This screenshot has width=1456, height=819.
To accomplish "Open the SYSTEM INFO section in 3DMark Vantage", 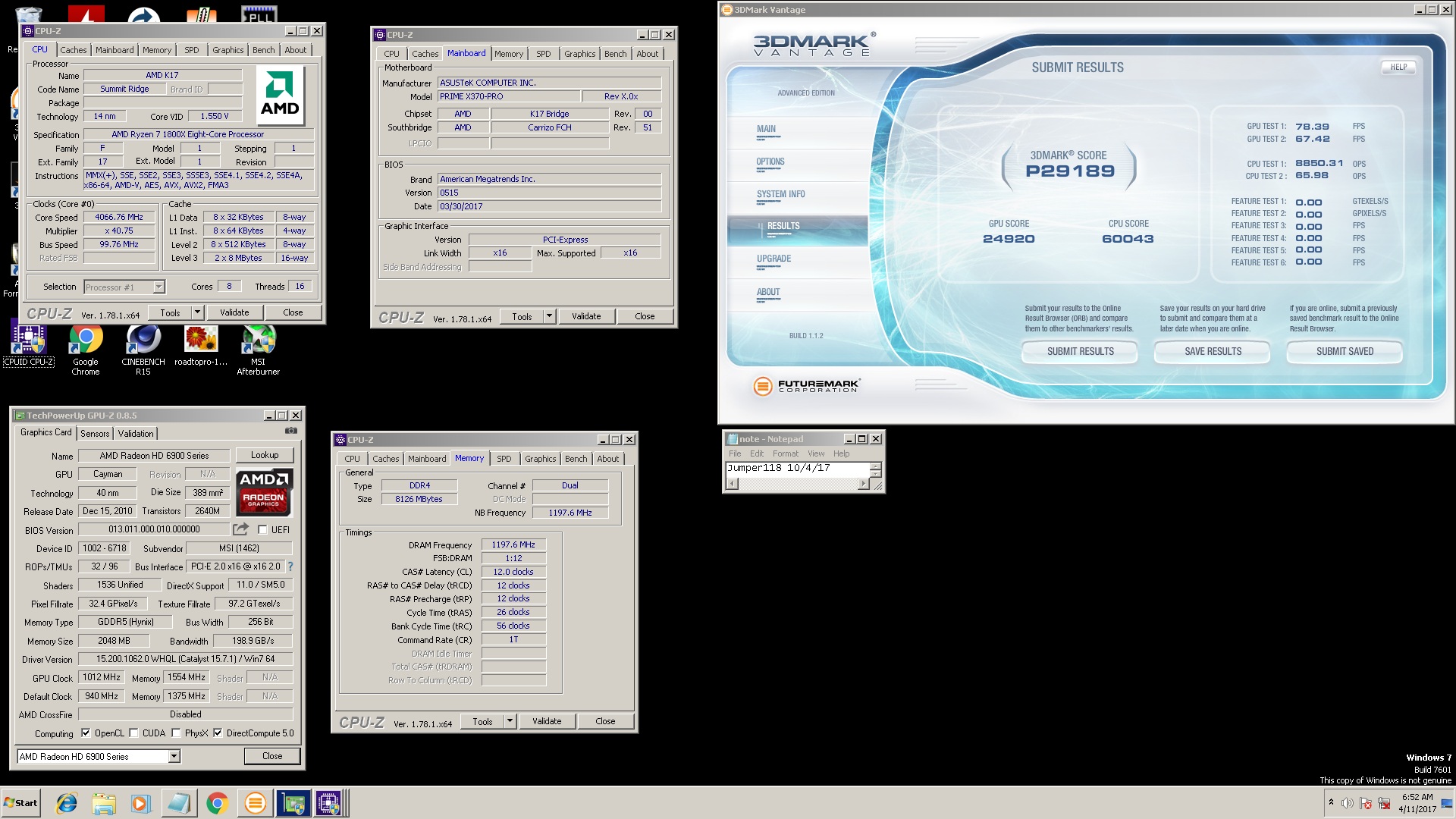I will click(x=781, y=195).
